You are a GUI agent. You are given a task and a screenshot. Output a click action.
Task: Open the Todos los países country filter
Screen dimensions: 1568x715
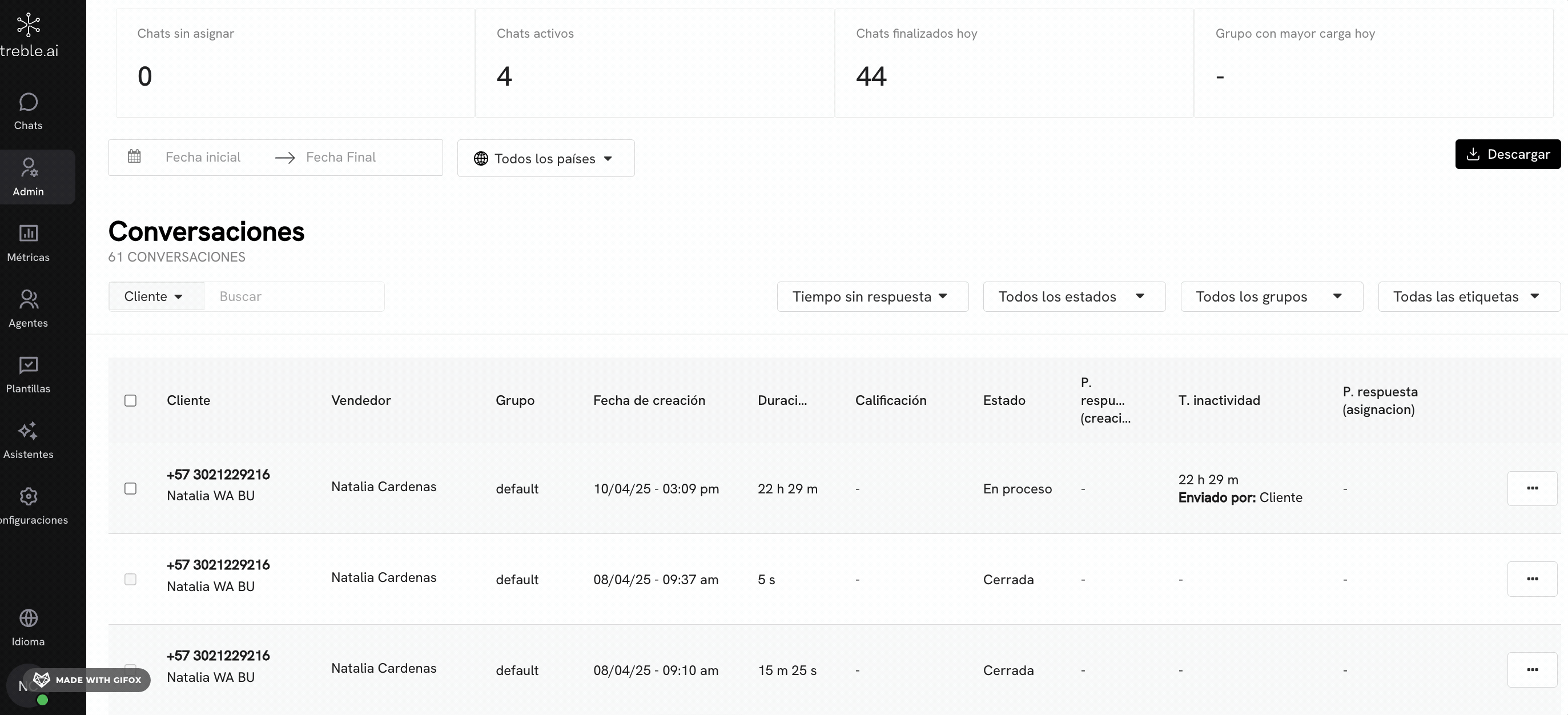pyautogui.click(x=545, y=158)
